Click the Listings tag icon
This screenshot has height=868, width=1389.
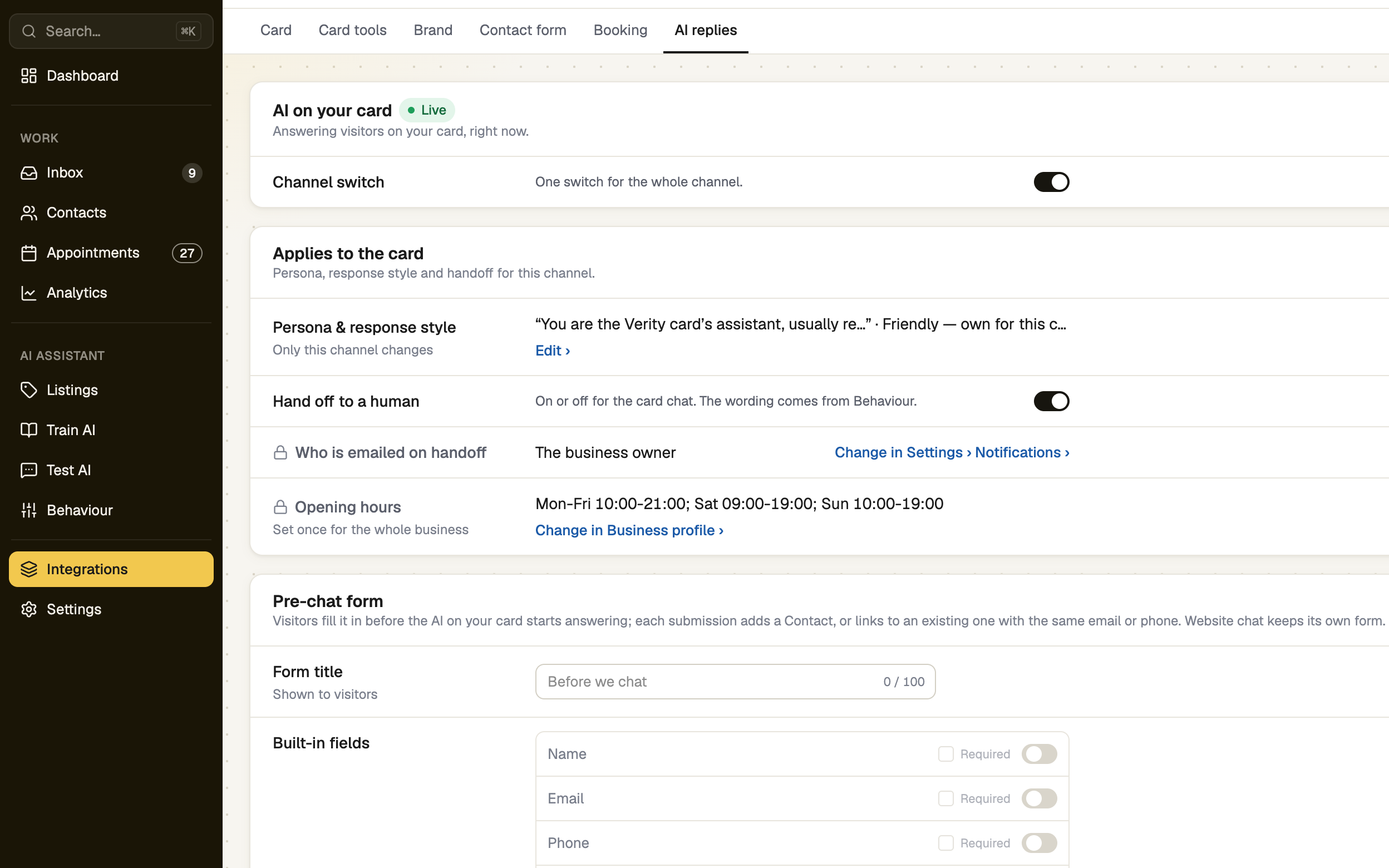coord(29,391)
